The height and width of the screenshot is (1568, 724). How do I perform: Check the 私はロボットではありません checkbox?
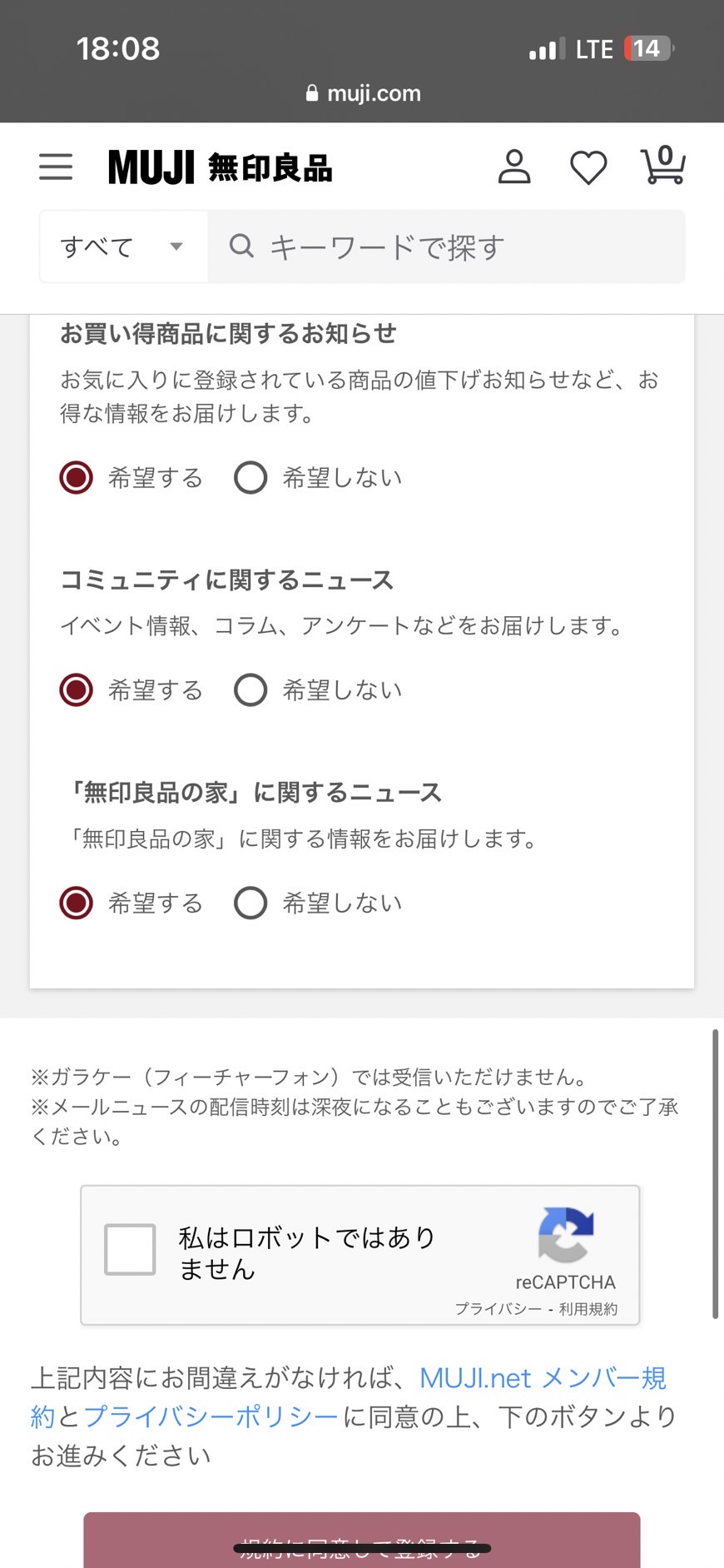click(130, 1249)
